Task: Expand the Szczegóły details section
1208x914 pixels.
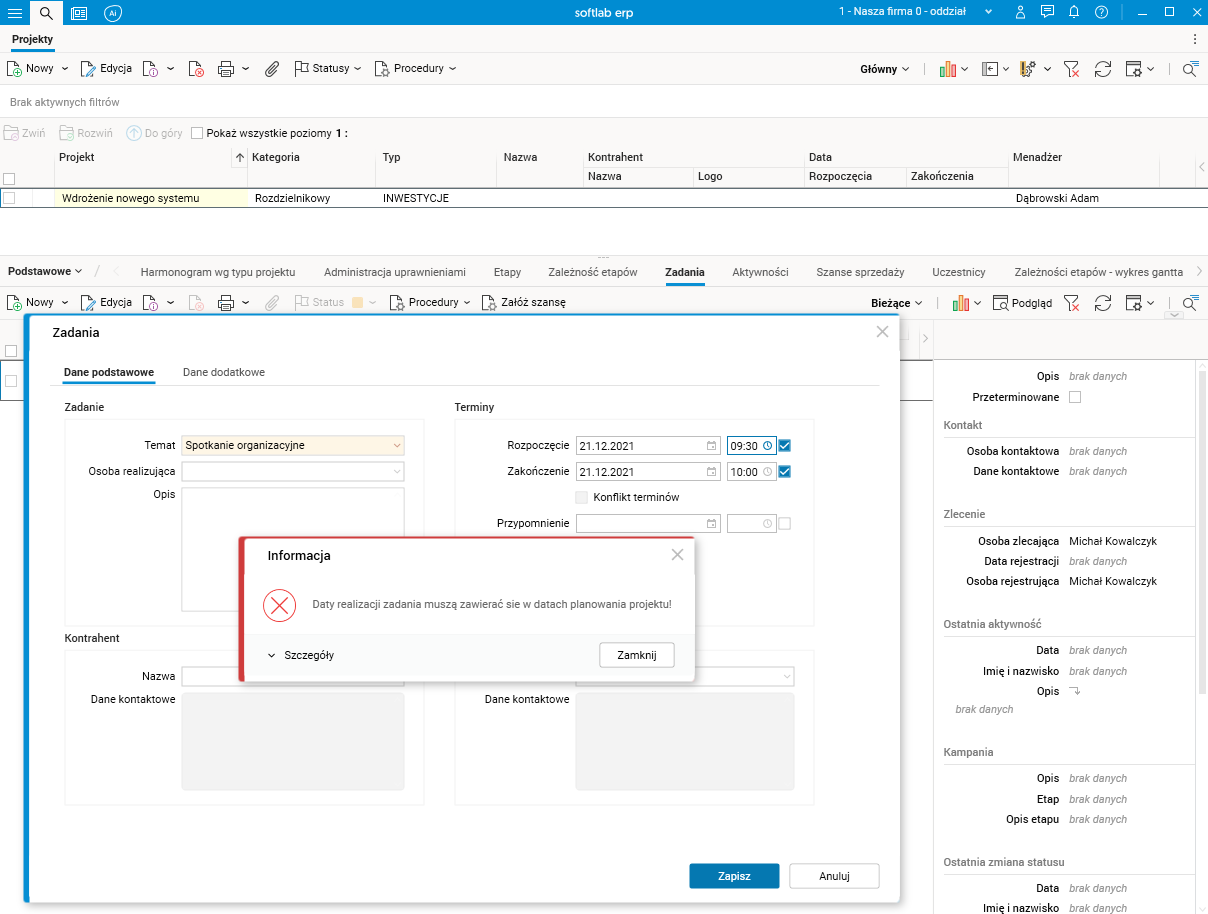Action: pyautogui.click(x=301, y=655)
